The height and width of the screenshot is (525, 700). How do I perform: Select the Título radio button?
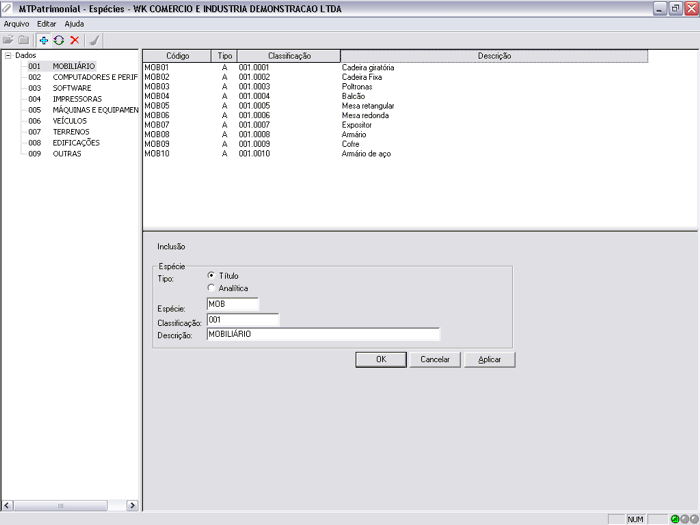click(211, 275)
